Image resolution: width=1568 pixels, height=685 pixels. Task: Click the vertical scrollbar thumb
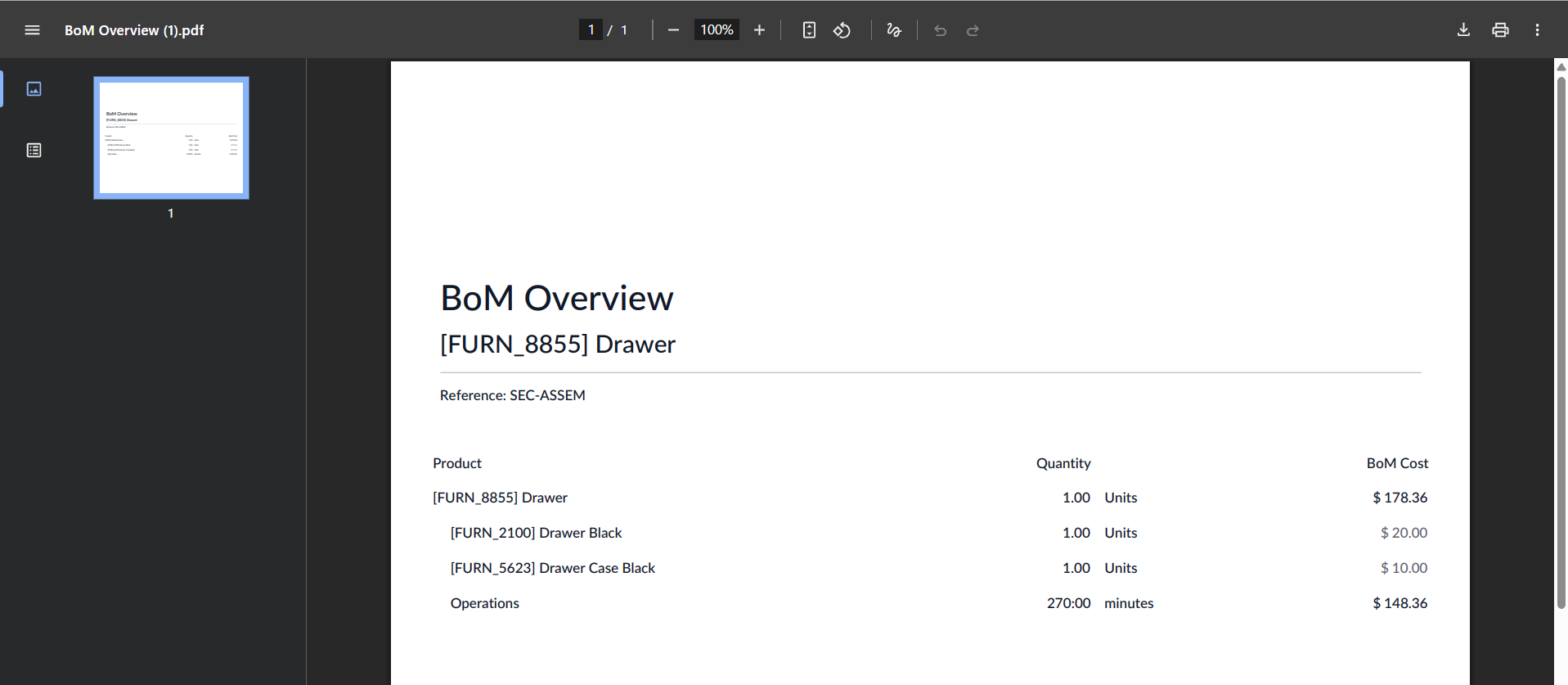tap(1561, 344)
